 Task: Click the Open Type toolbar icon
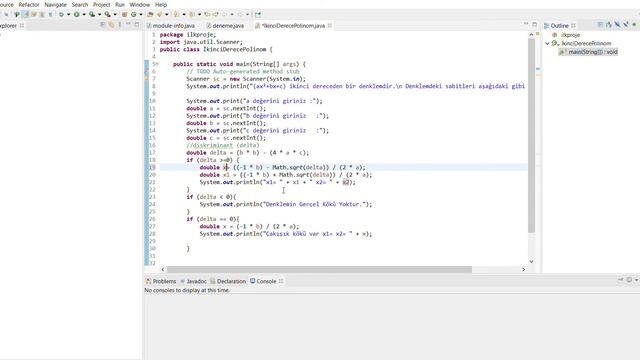pyautogui.click(x=150, y=14)
